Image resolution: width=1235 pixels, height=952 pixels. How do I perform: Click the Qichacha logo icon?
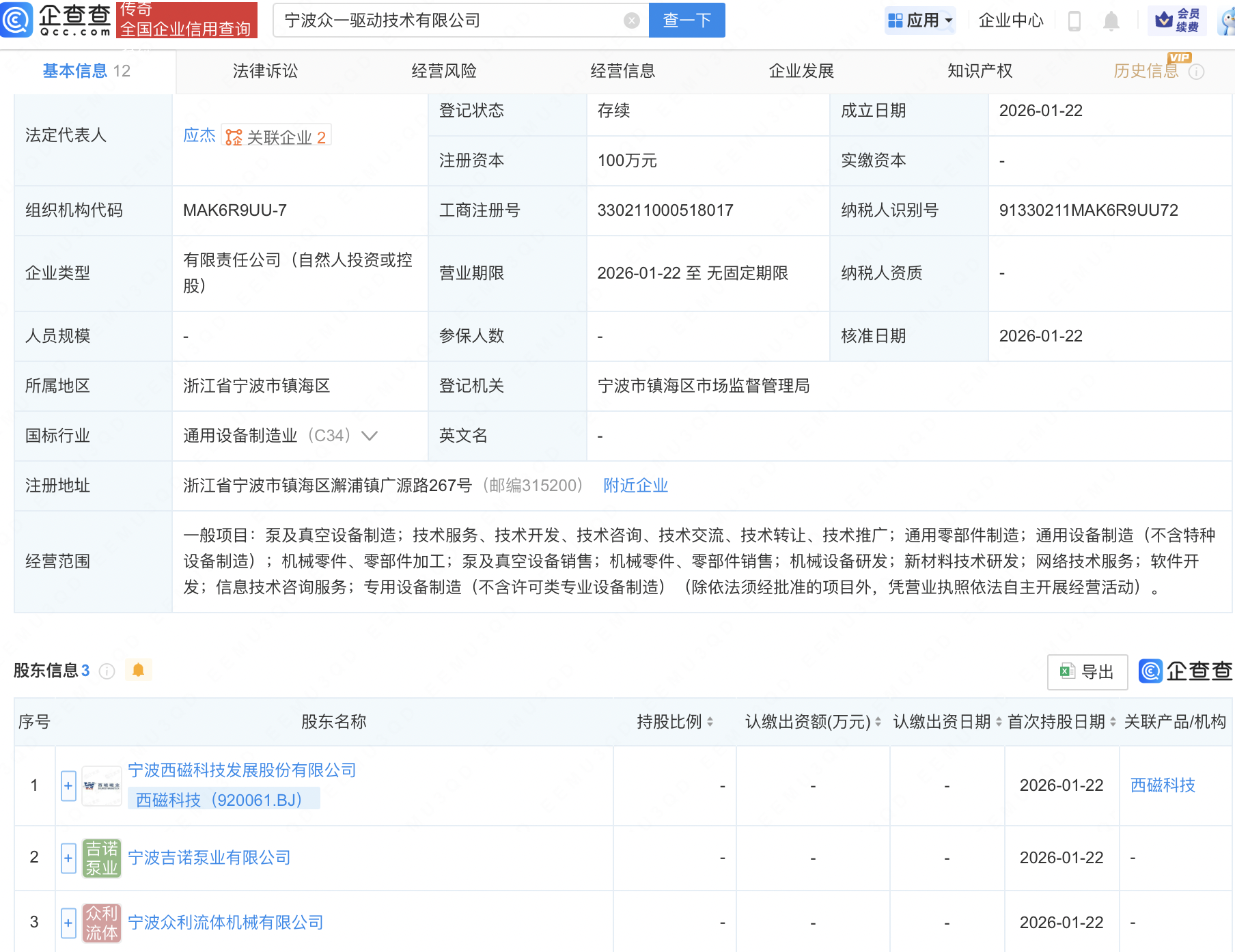click(x=16, y=20)
